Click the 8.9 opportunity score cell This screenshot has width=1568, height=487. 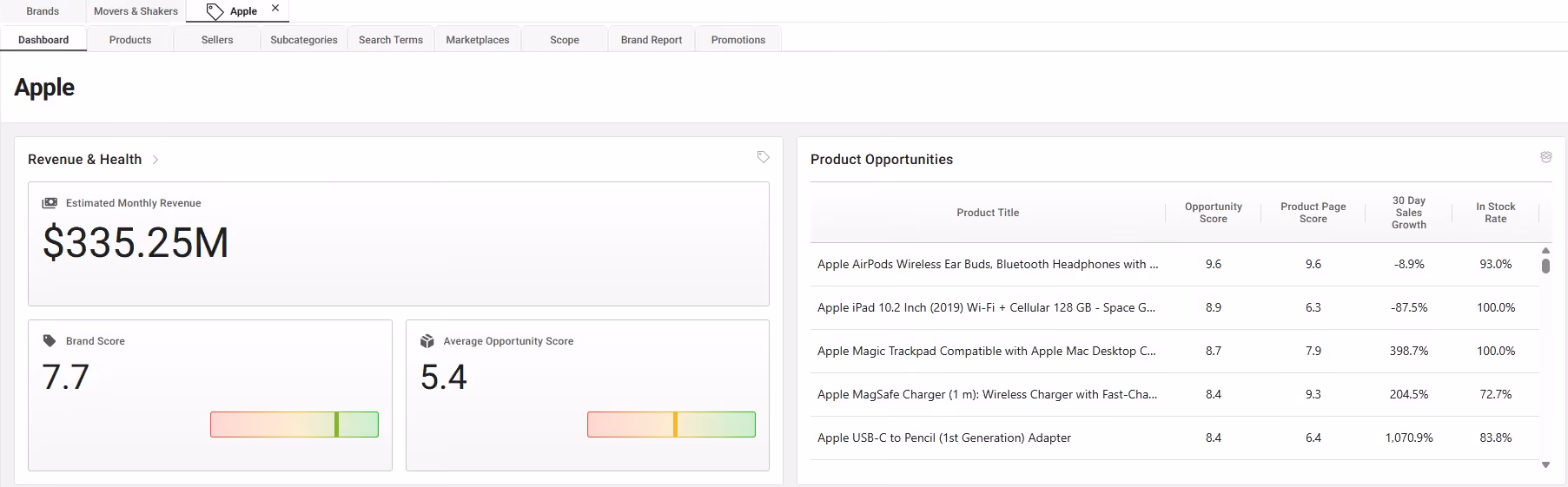[1214, 307]
